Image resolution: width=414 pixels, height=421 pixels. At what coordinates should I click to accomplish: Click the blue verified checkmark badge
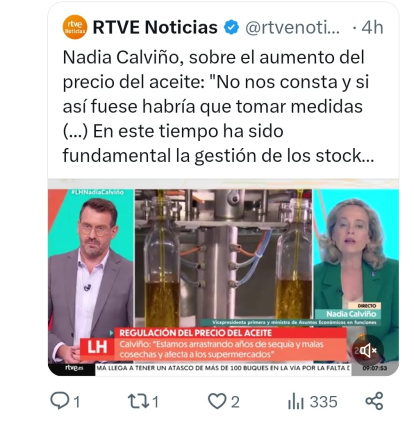tap(231, 27)
